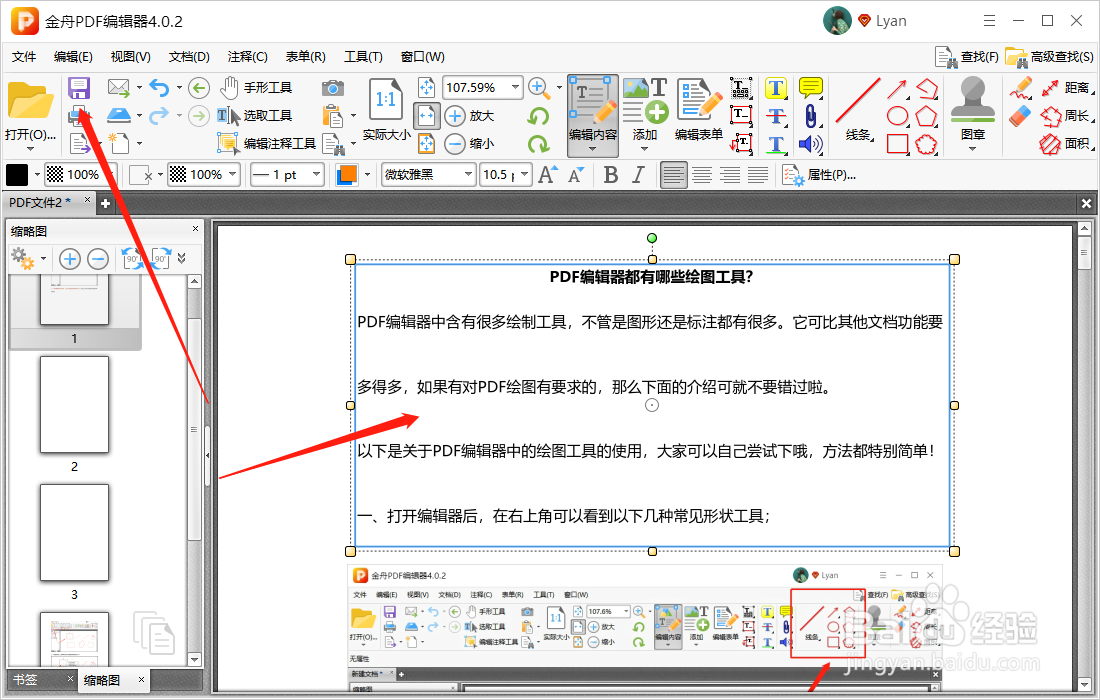Click the 查找(F) find button

(967, 57)
